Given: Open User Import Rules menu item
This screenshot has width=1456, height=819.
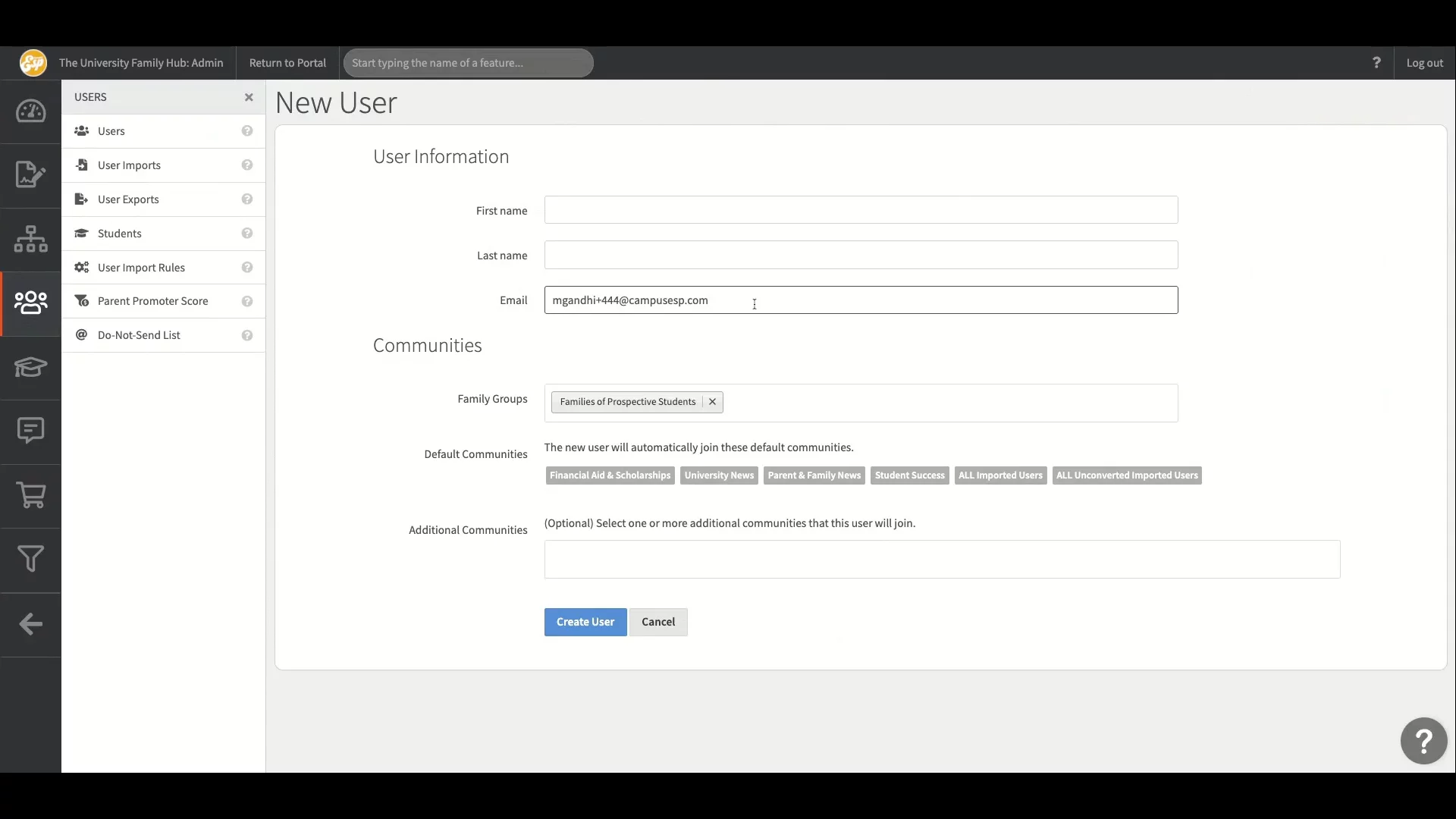Looking at the screenshot, I should 141,268.
